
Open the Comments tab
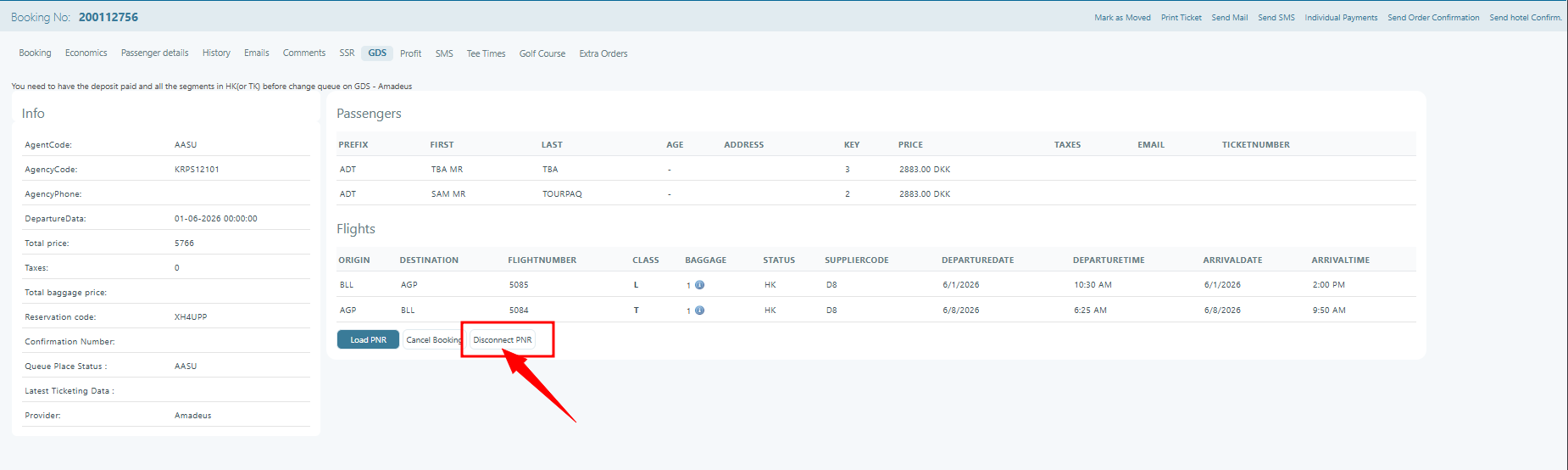pyautogui.click(x=303, y=53)
